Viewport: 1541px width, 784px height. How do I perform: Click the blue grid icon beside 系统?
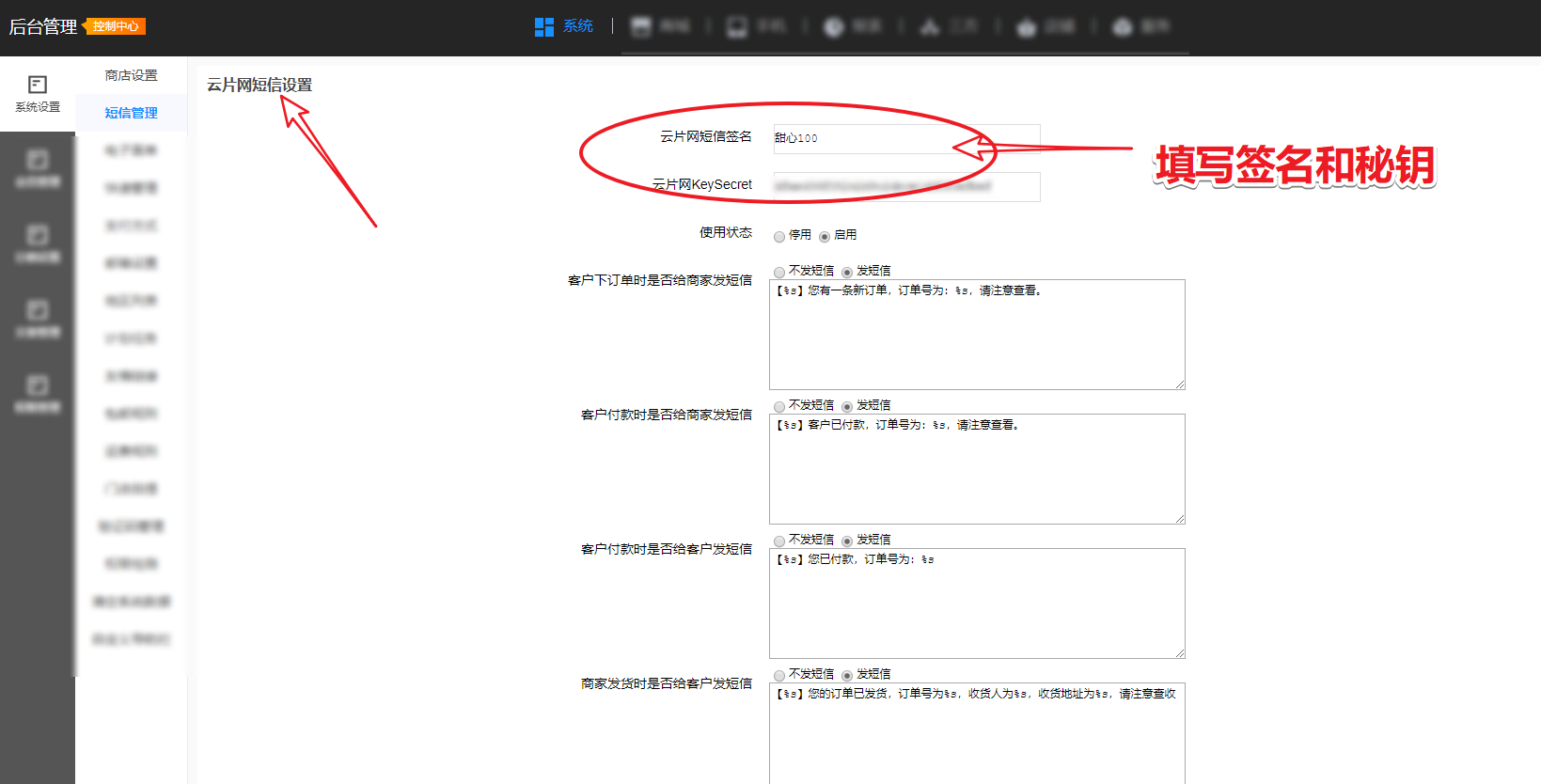click(x=543, y=26)
